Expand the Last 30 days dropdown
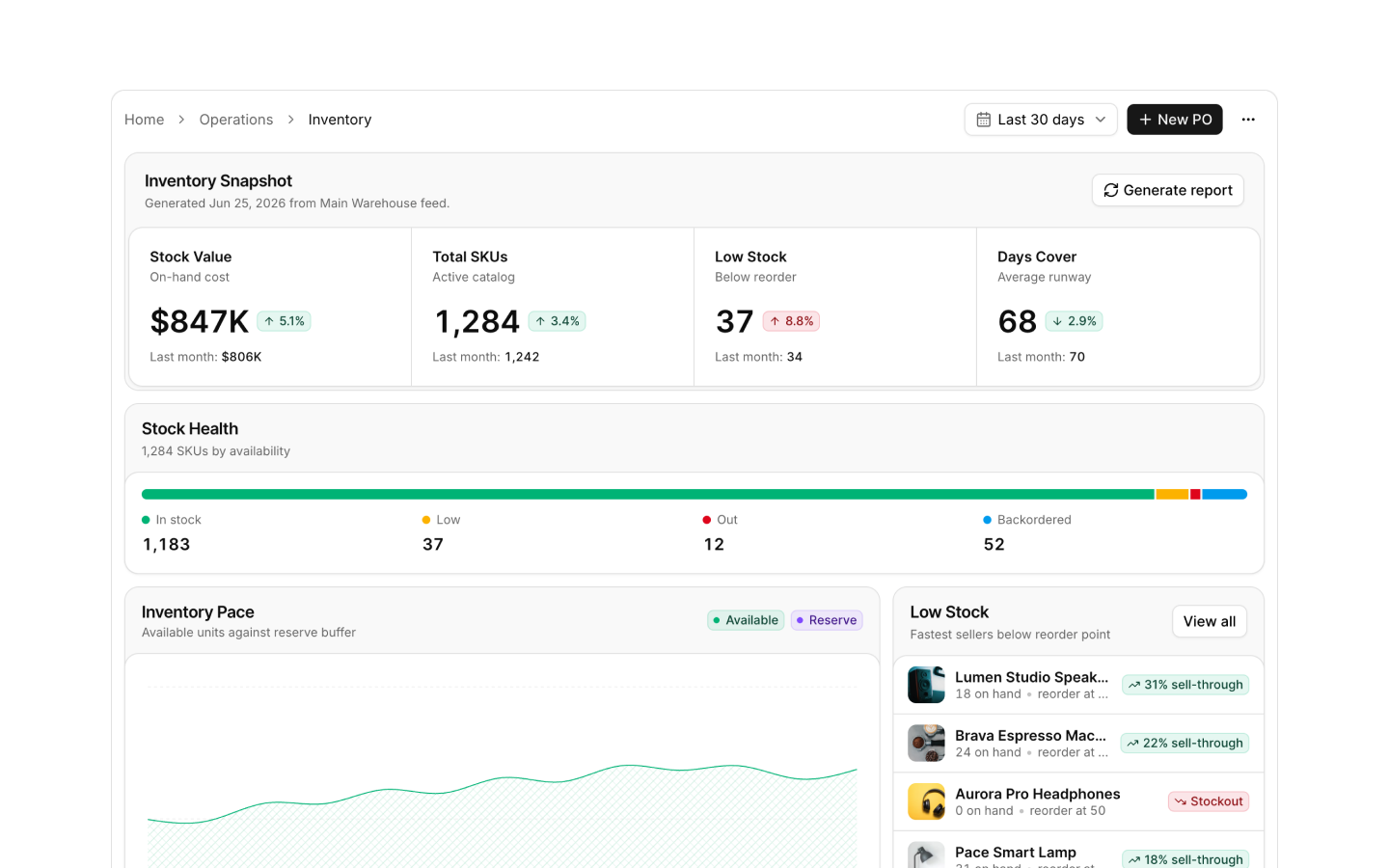 click(x=1041, y=120)
